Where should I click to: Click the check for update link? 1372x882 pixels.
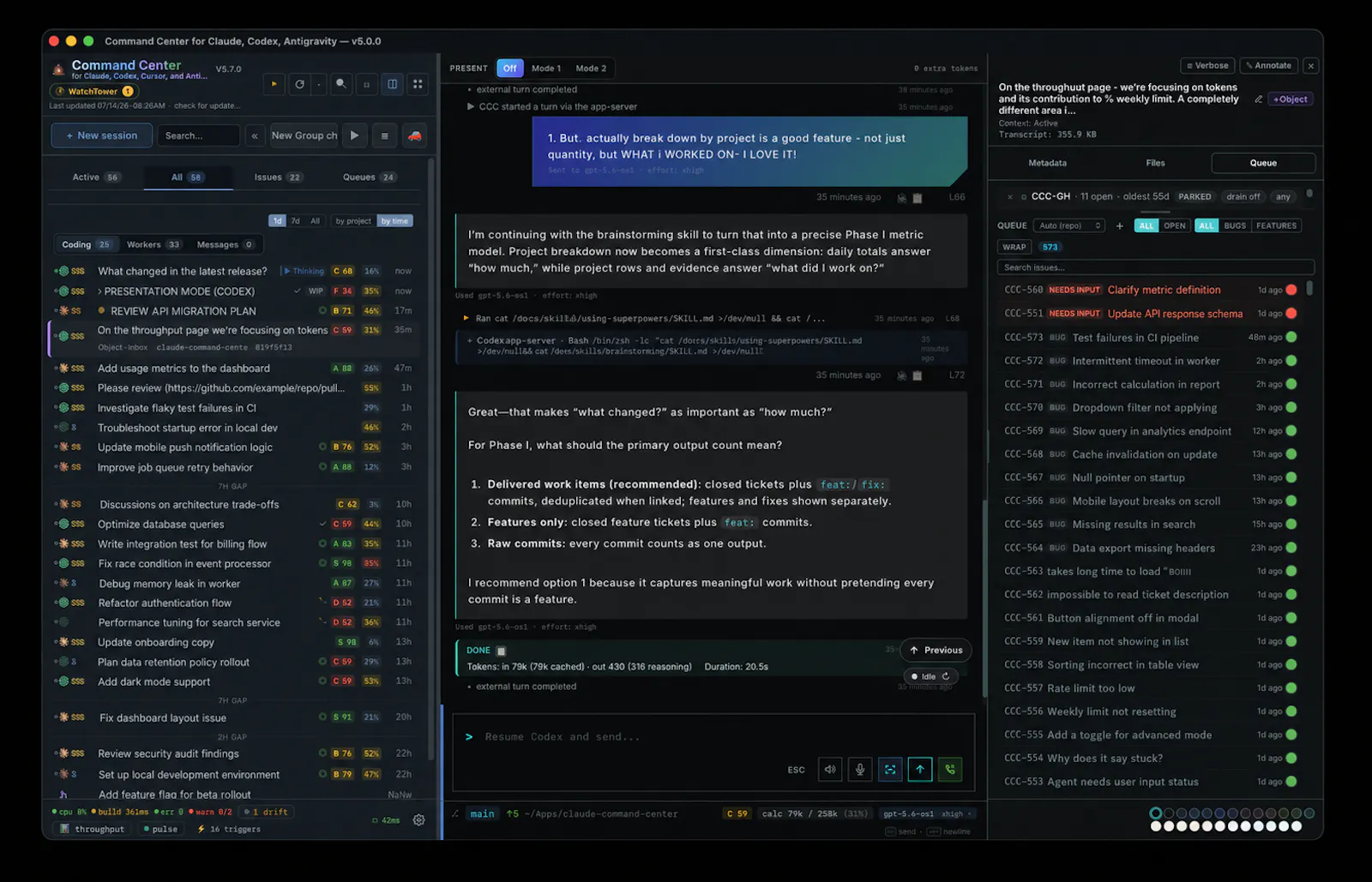pos(207,106)
